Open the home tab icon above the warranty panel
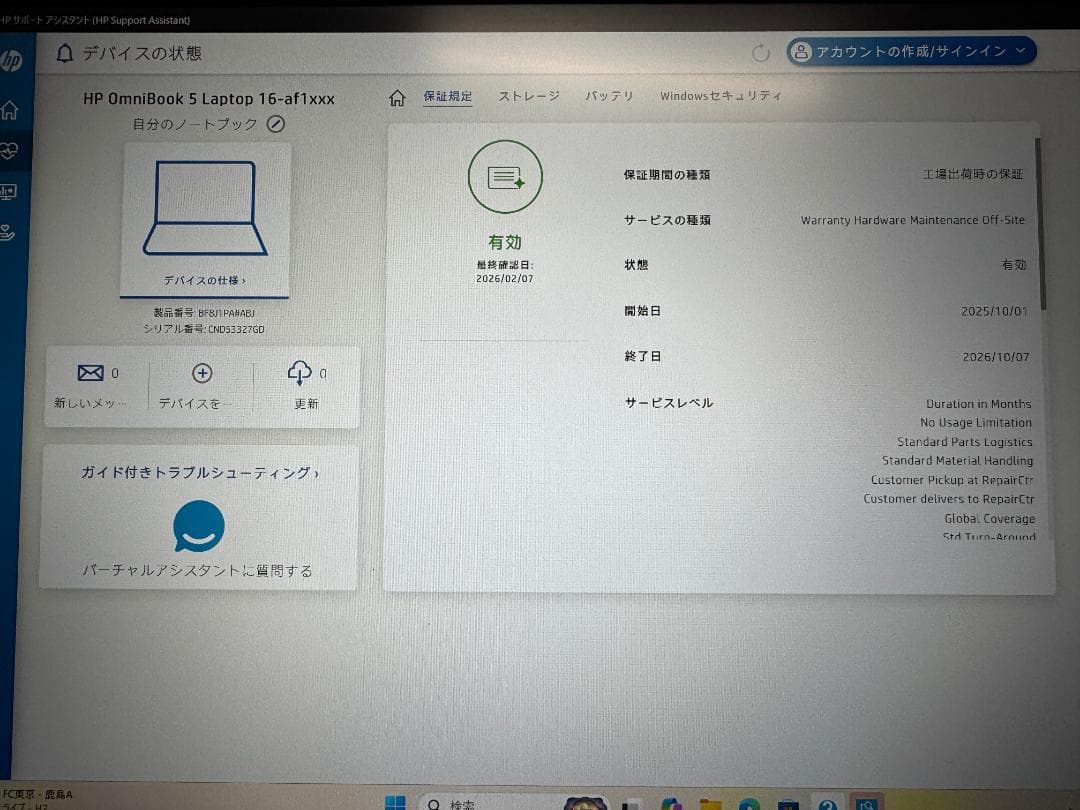Image resolution: width=1080 pixels, height=810 pixels. click(397, 95)
